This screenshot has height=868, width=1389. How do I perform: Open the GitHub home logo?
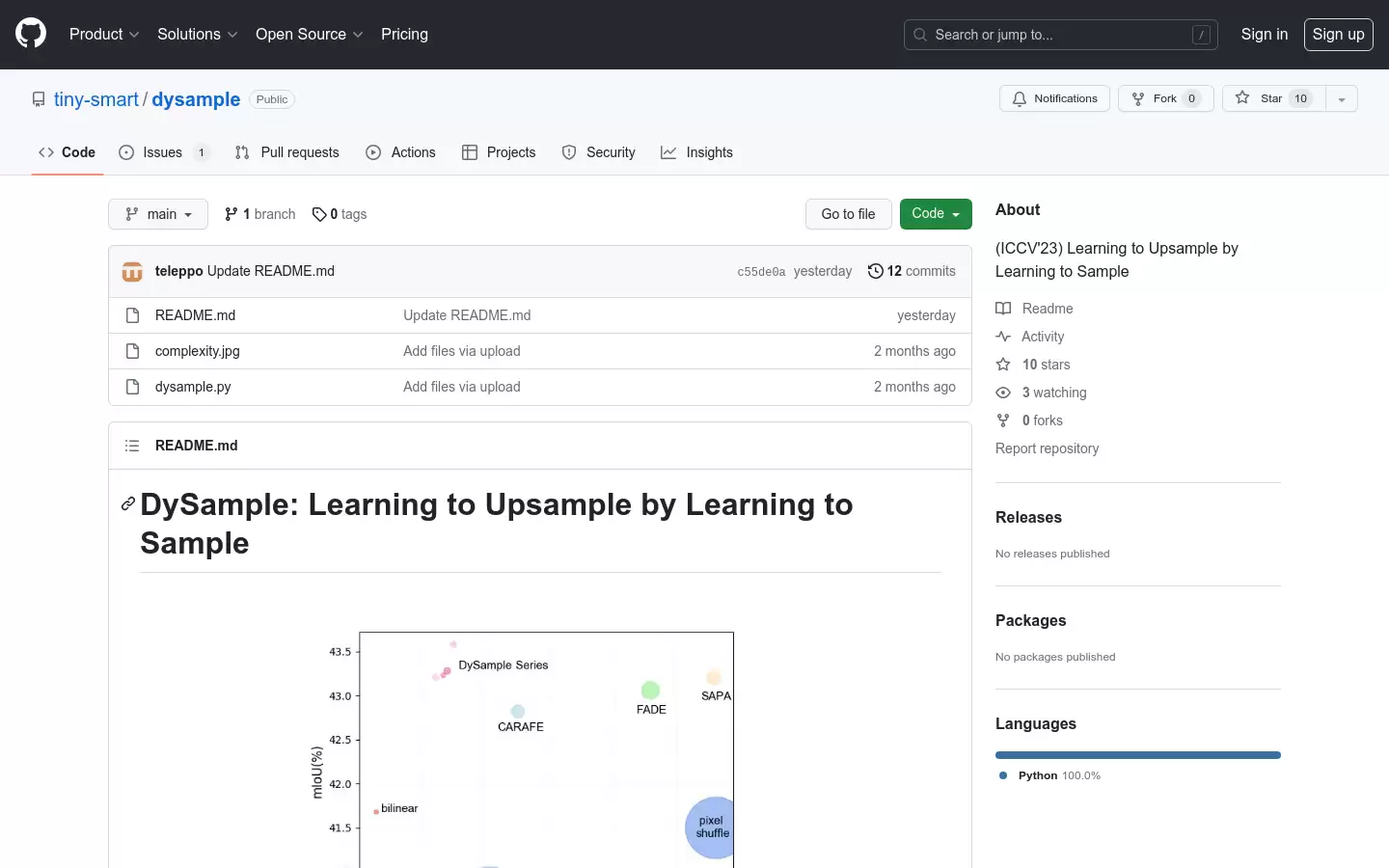pos(31,34)
